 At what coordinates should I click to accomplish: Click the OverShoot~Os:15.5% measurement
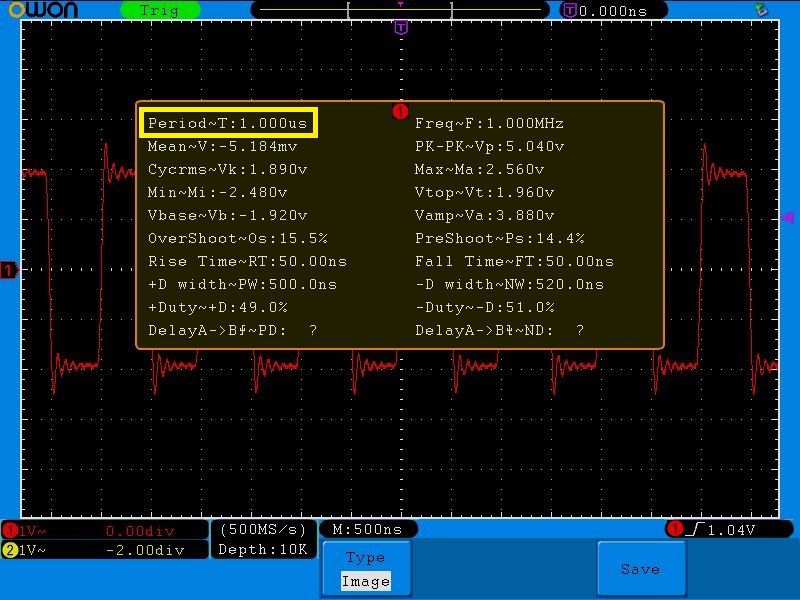click(x=238, y=238)
